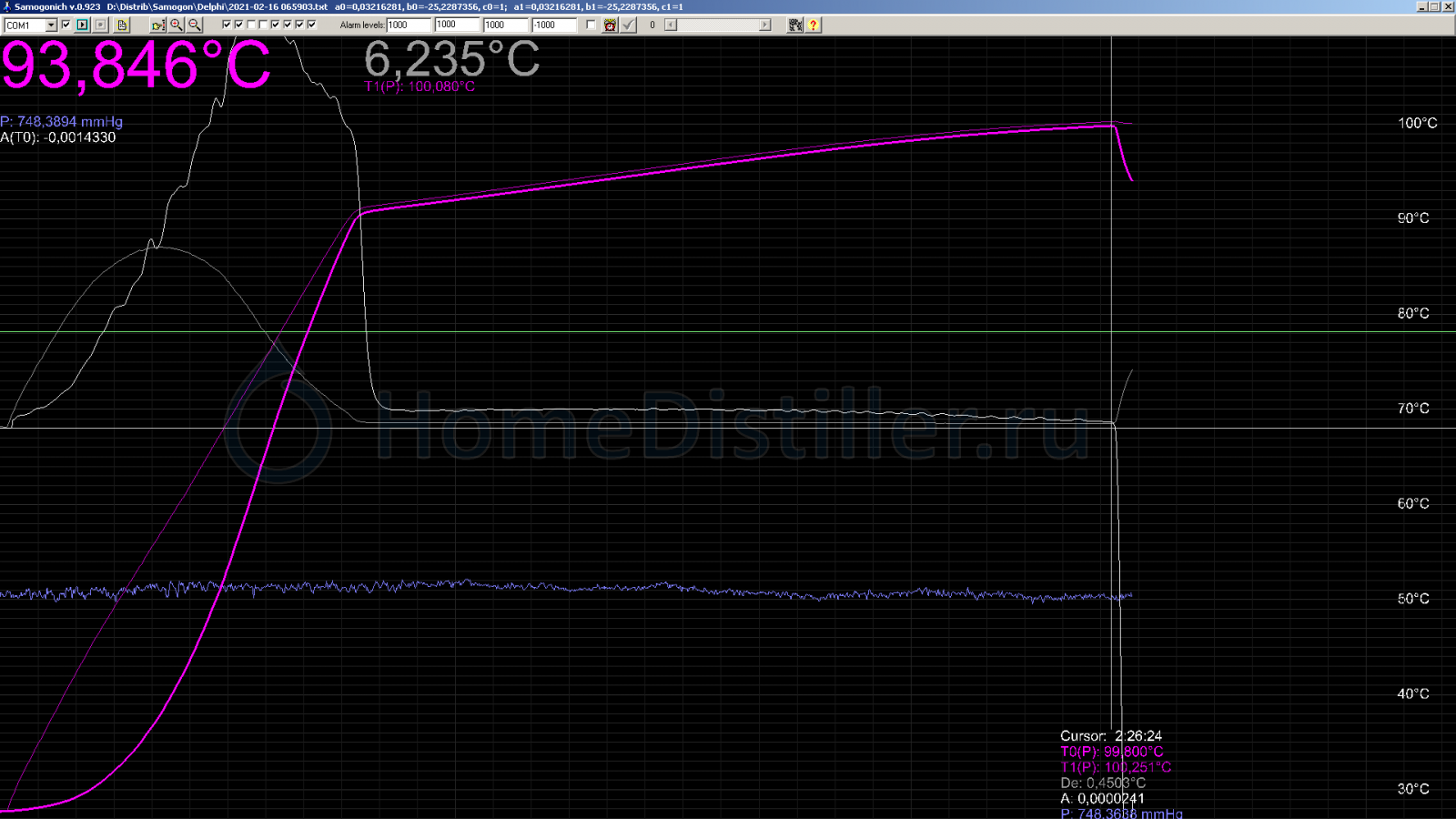Click the scrollbar right arrow in toolbar
Image resolution: width=1456 pixels, height=819 pixels.
[765, 25]
